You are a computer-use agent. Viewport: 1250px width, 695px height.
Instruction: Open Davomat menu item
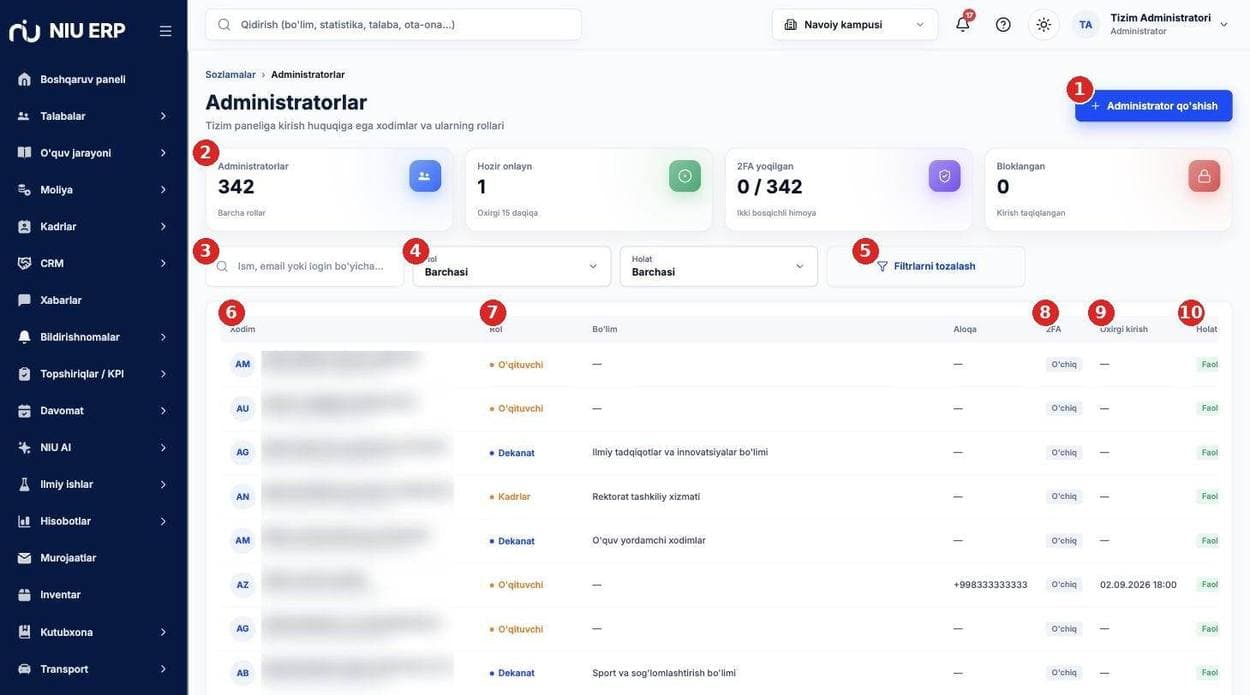coord(93,410)
